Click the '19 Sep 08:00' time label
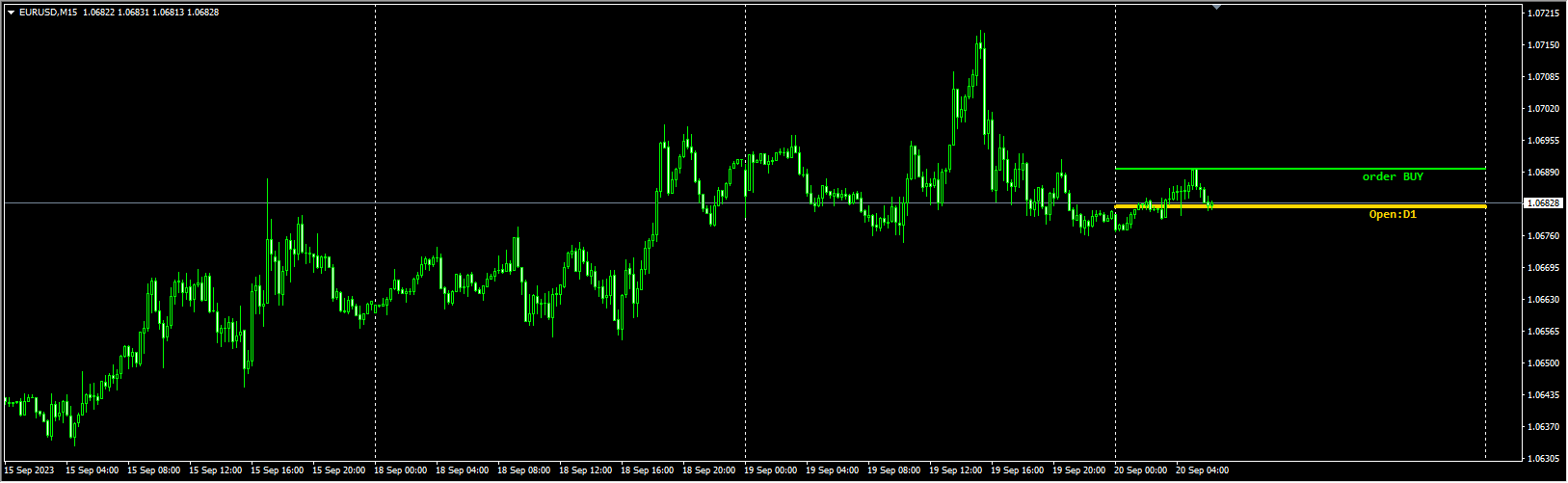The width and height of the screenshot is (1568, 483). [893, 471]
